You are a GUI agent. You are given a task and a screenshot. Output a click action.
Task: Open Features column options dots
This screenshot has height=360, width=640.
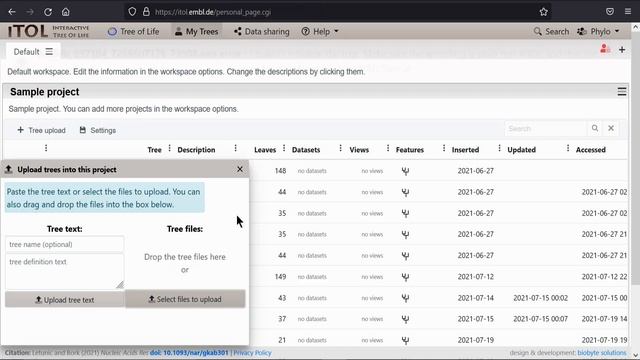pos(444,148)
